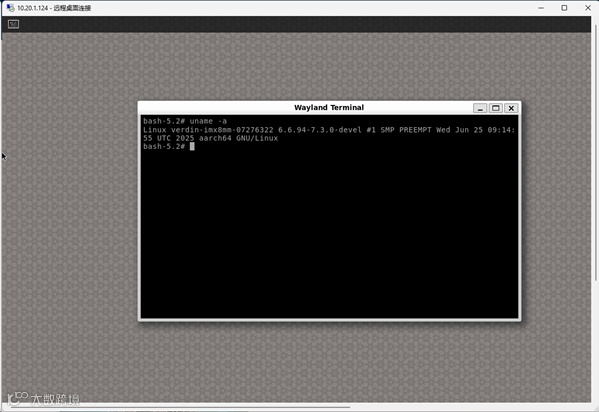Image resolution: width=599 pixels, height=412 pixels.
Task: Click the '10.20.1.124' window title text
Action: 32,8
